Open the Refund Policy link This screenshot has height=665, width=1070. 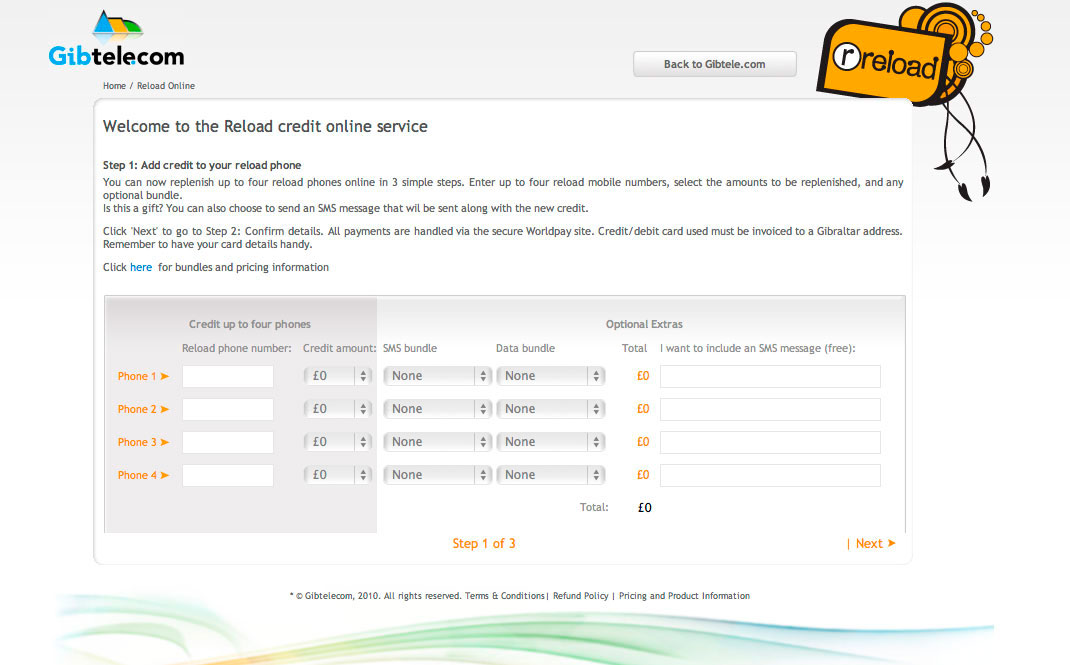click(x=581, y=596)
